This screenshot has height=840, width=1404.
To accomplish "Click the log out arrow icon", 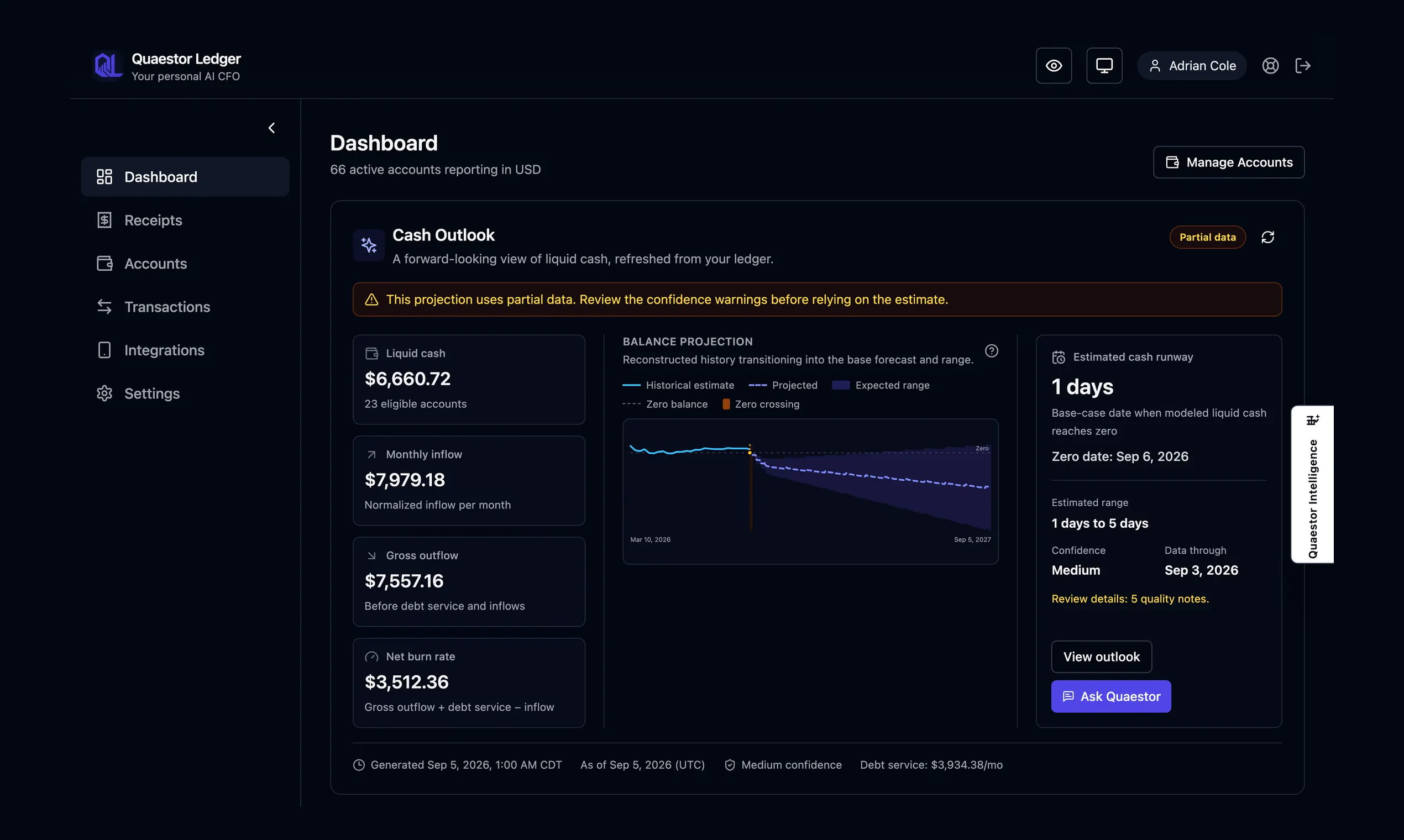I will click(x=1303, y=66).
